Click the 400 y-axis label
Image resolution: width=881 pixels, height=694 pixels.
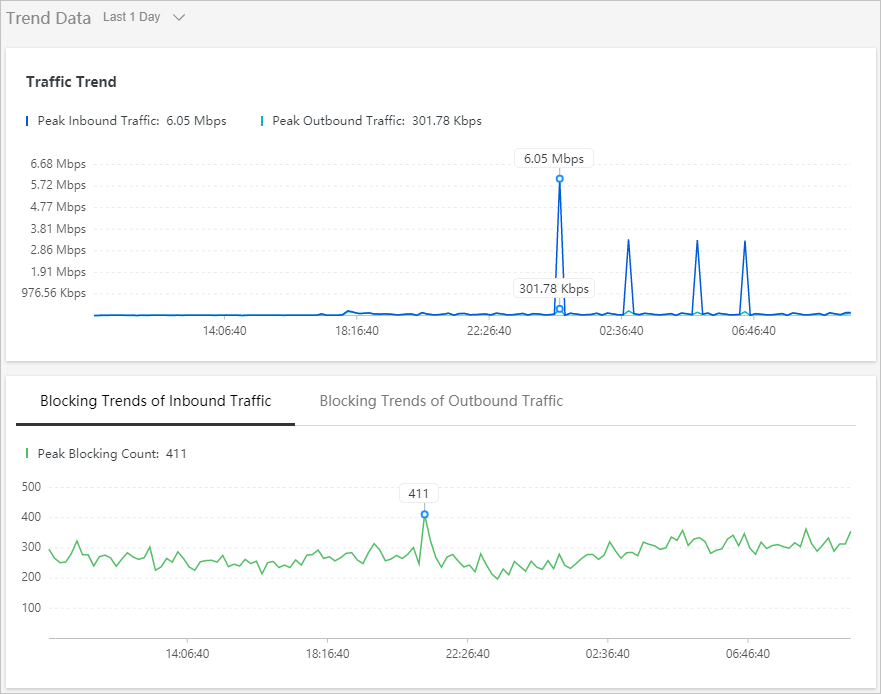pos(31,517)
